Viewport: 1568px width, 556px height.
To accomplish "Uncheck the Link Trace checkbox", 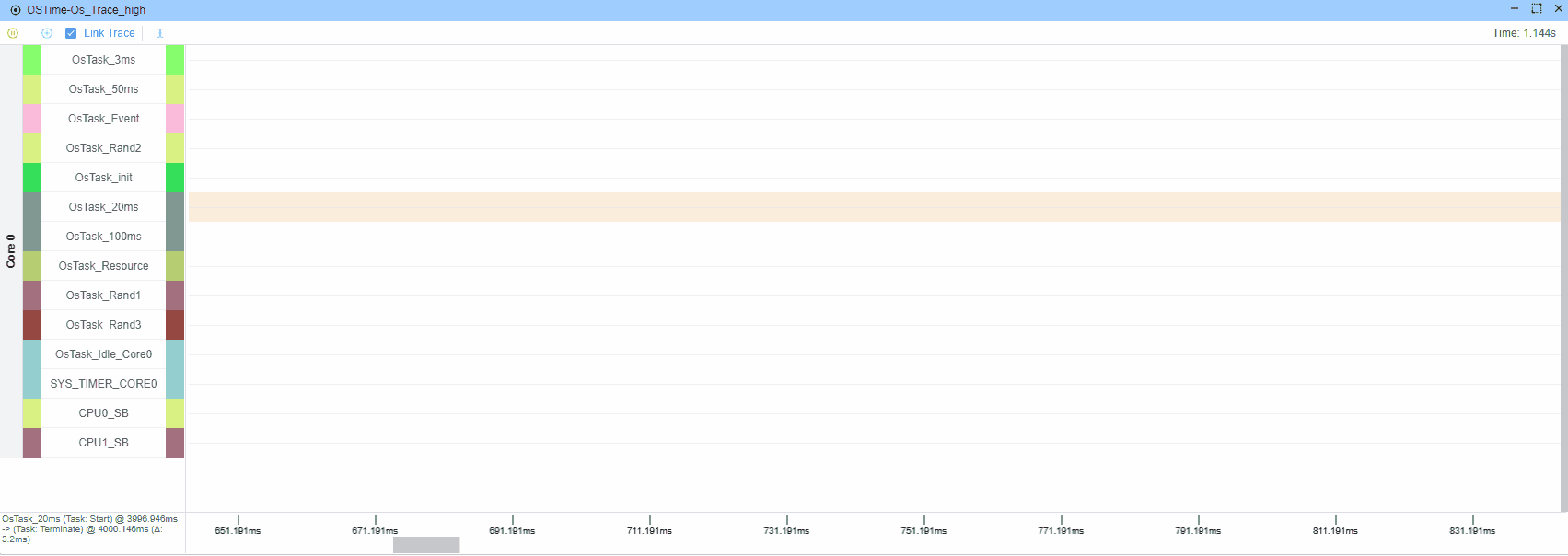I will point(71,33).
